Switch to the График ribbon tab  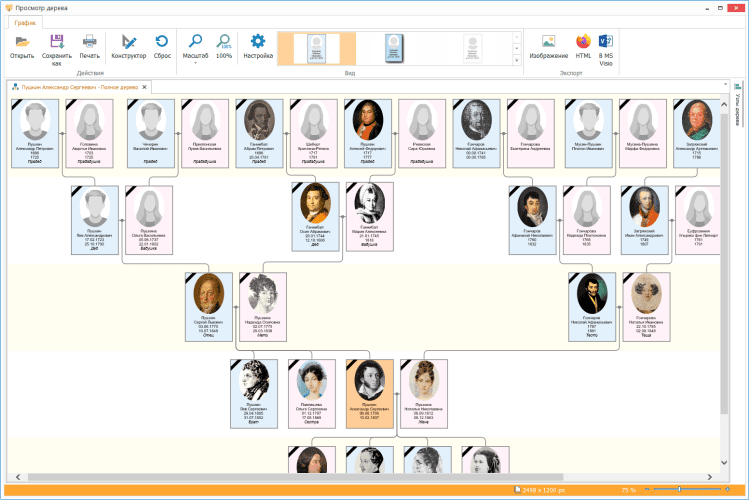point(25,22)
